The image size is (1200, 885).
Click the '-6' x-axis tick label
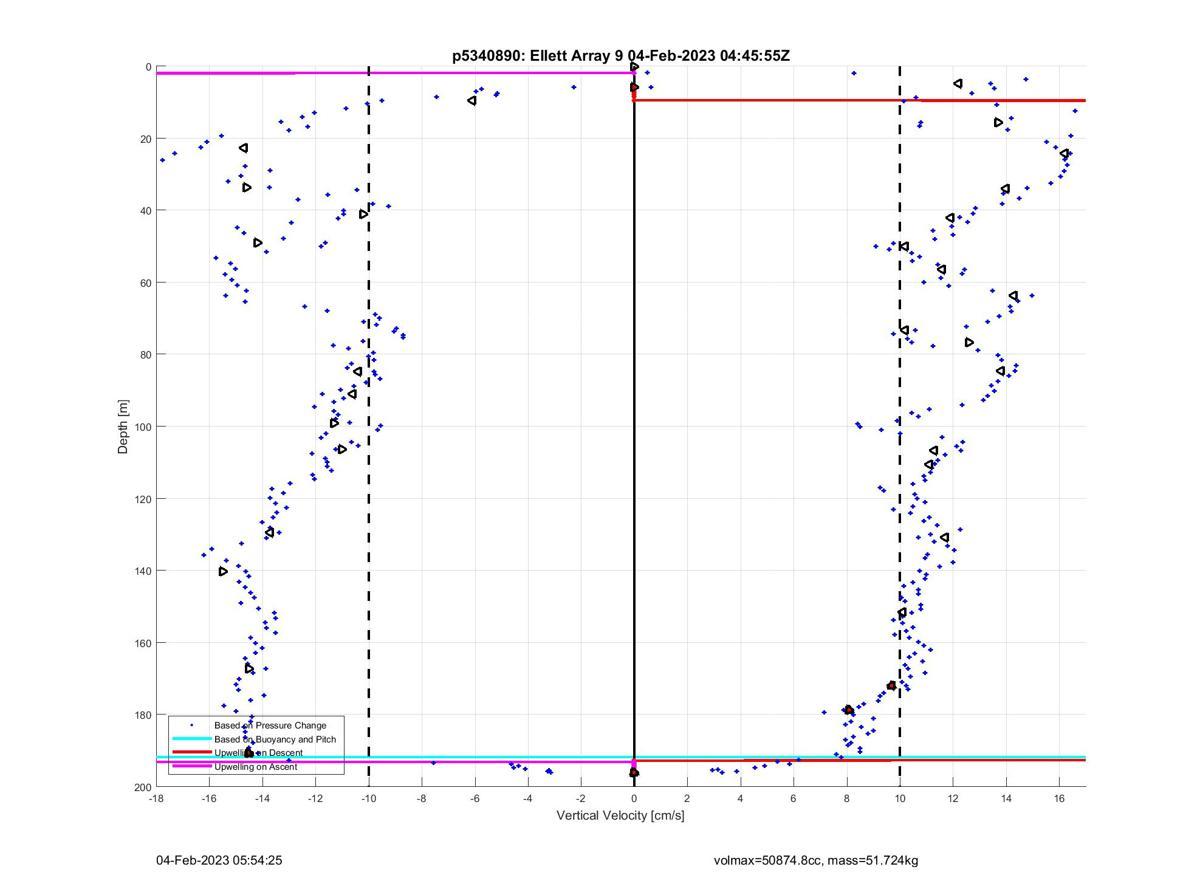[x=474, y=798]
